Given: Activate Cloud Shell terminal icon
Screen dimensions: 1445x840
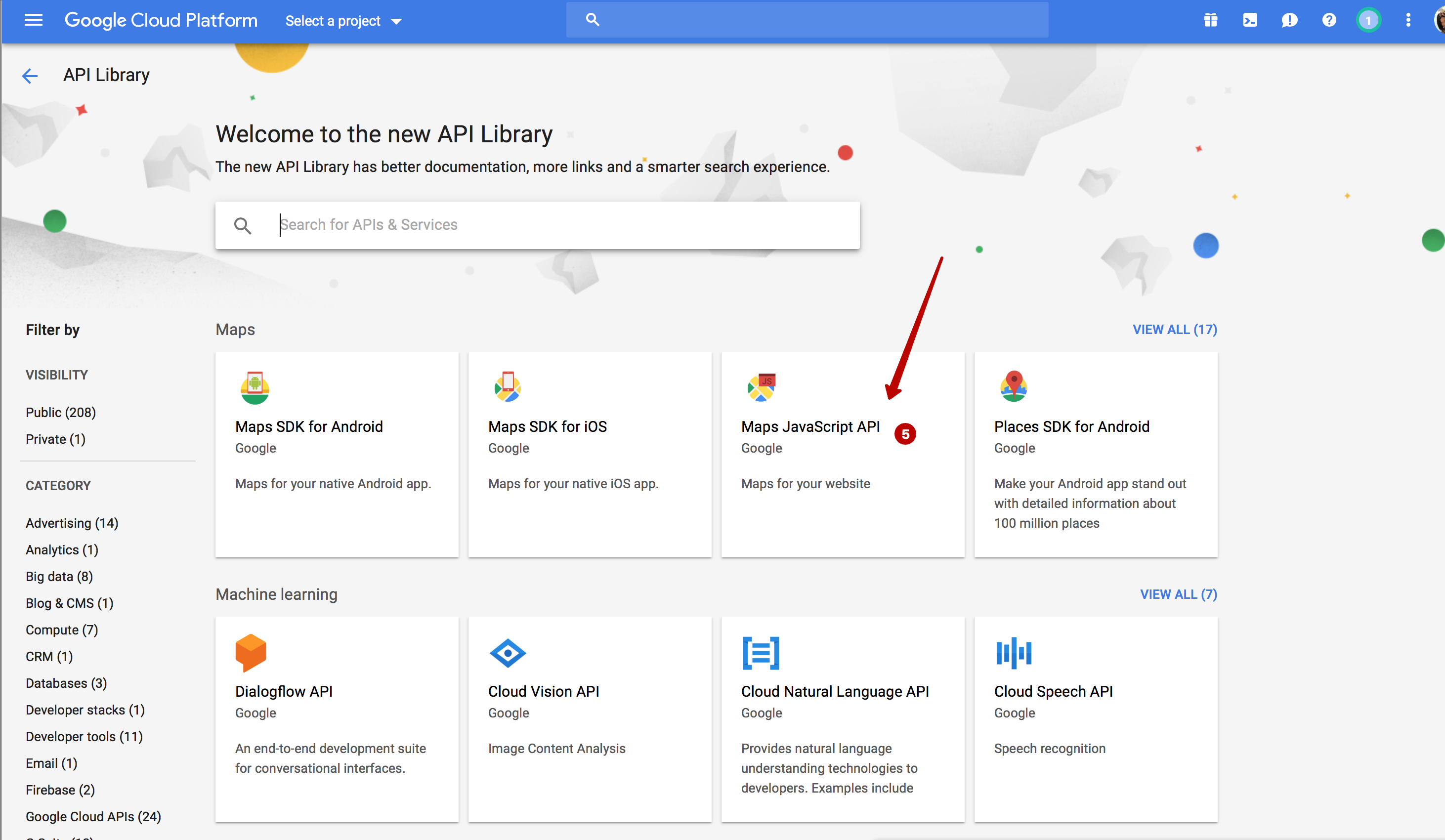Looking at the screenshot, I should tap(1250, 21).
